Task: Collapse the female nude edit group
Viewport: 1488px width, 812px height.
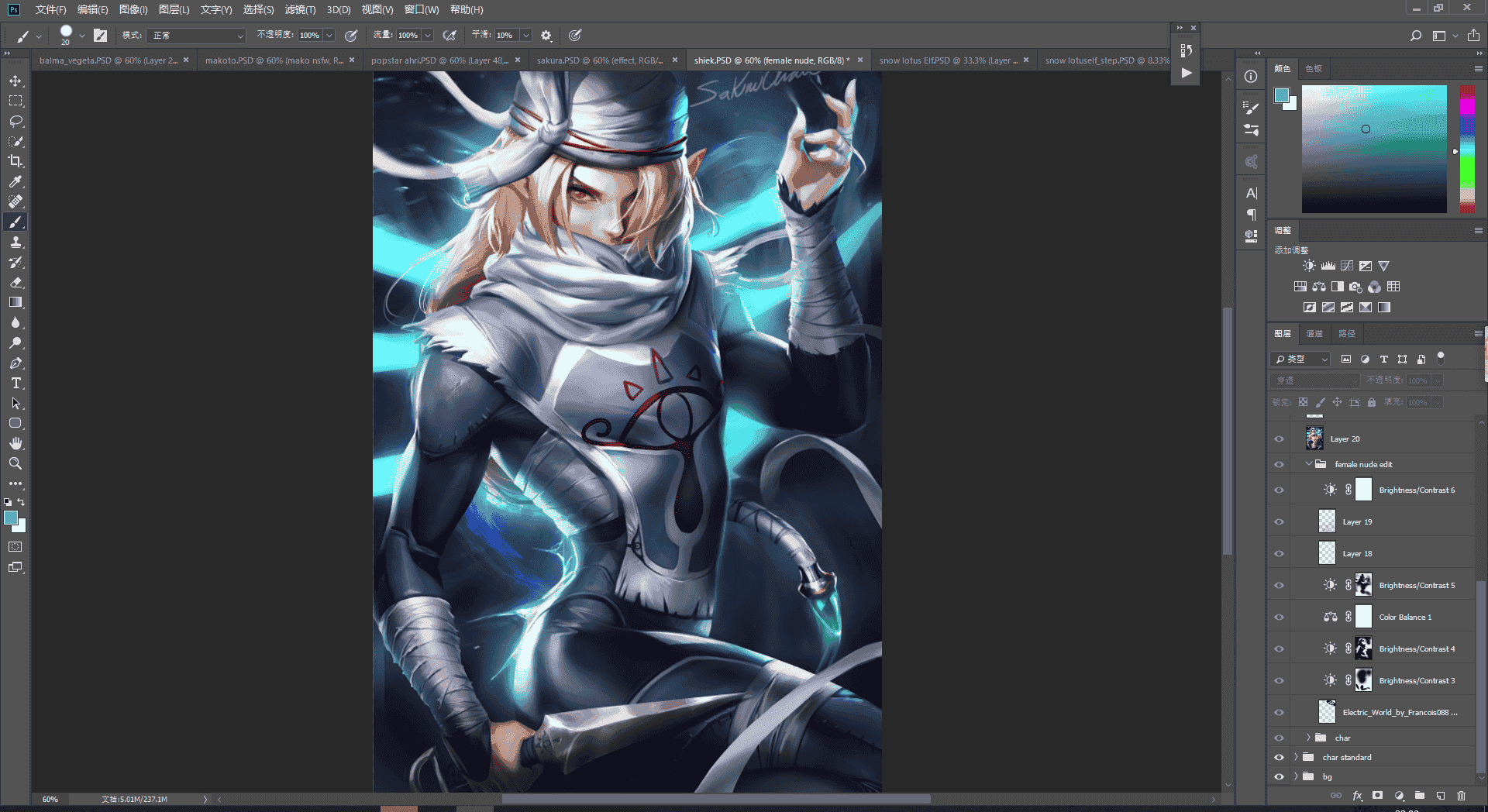Action: pyautogui.click(x=1308, y=464)
